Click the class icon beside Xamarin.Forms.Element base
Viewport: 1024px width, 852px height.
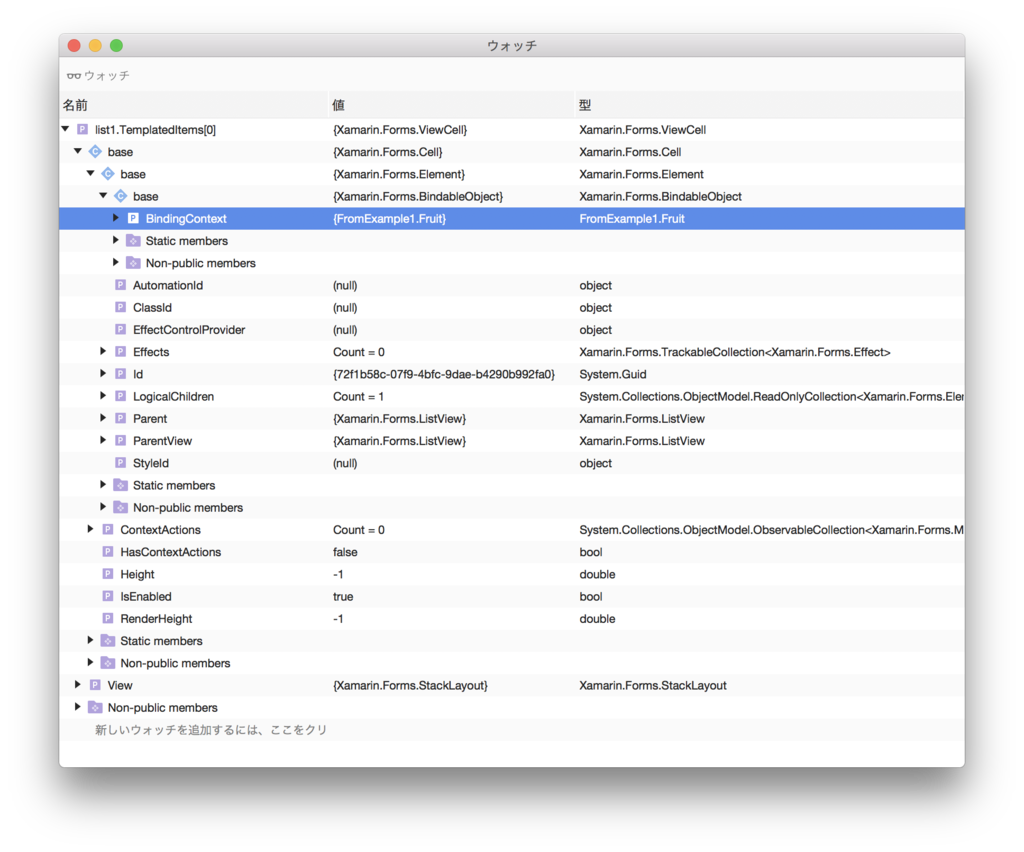click(108, 174)
